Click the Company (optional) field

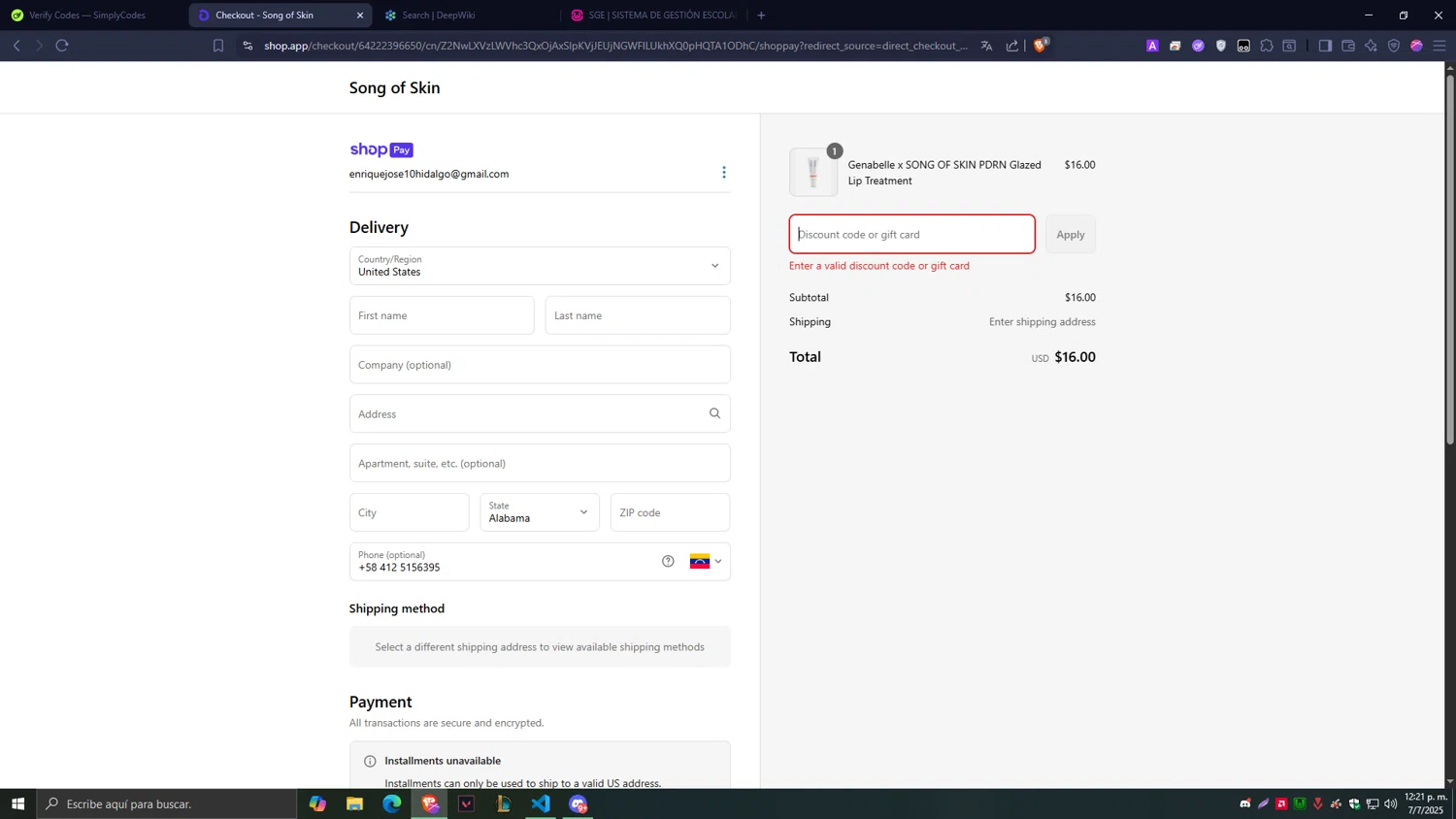[540, 365]
